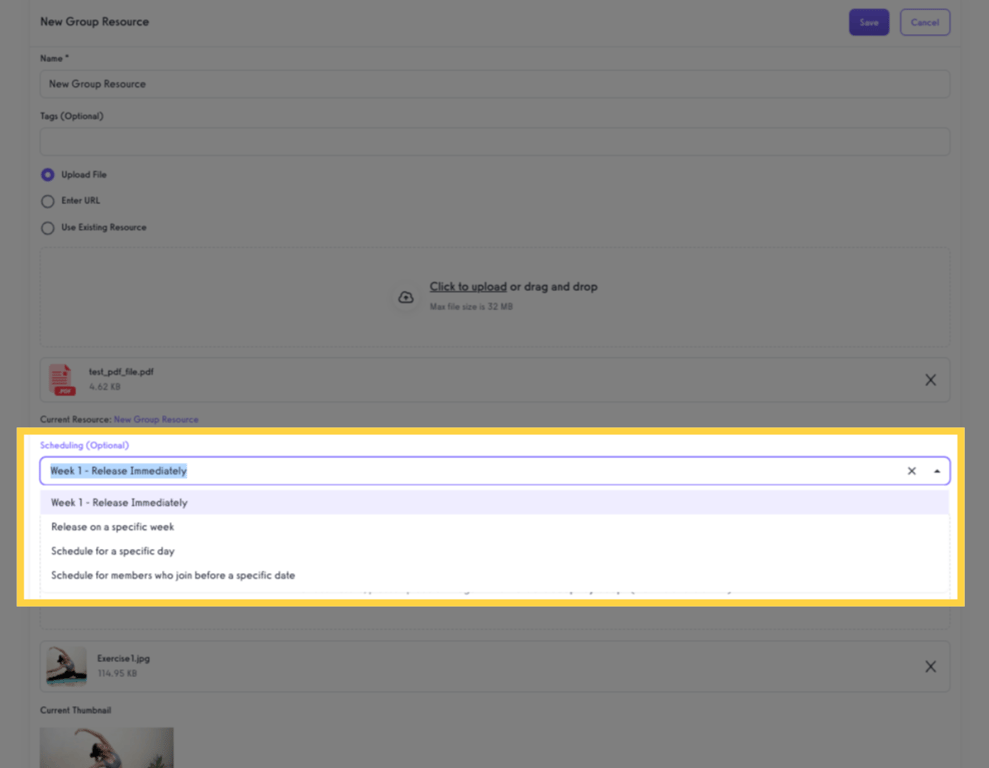This screenshot has height=768, width=989.
Task: Click the Tags (Optional) input field
Action: pos(495,141)
